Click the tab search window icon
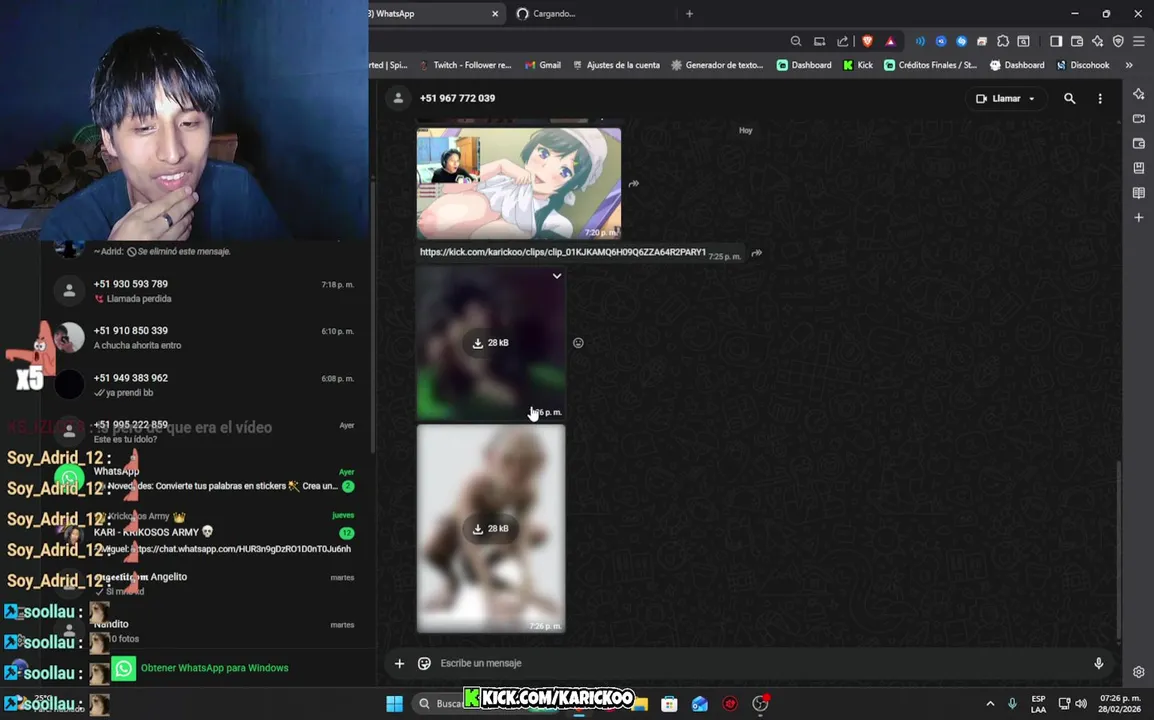Viewport: 1154px width, 720px height. pos(1023,41)
